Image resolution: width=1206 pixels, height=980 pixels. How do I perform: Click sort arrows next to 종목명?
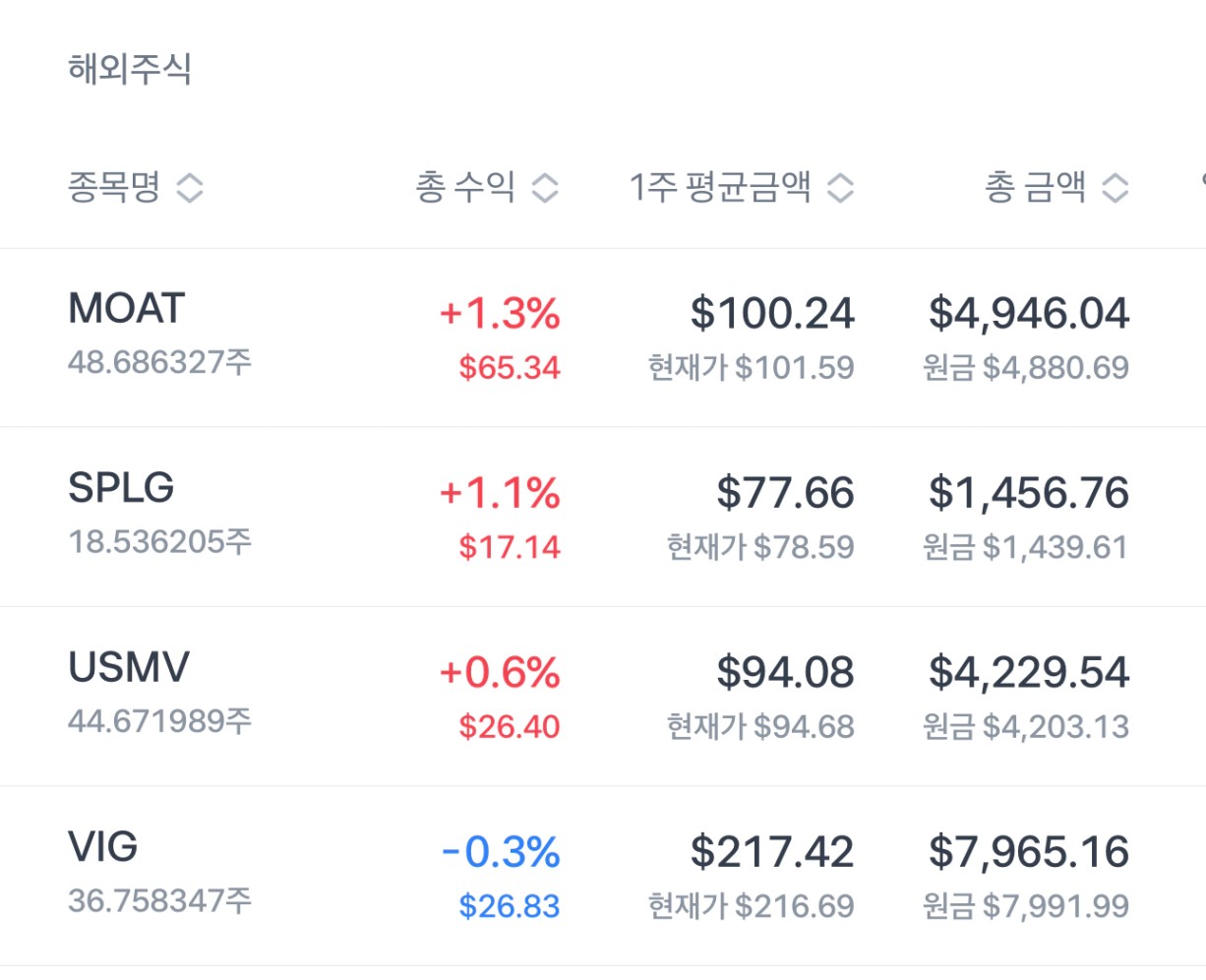click(190, 187)
